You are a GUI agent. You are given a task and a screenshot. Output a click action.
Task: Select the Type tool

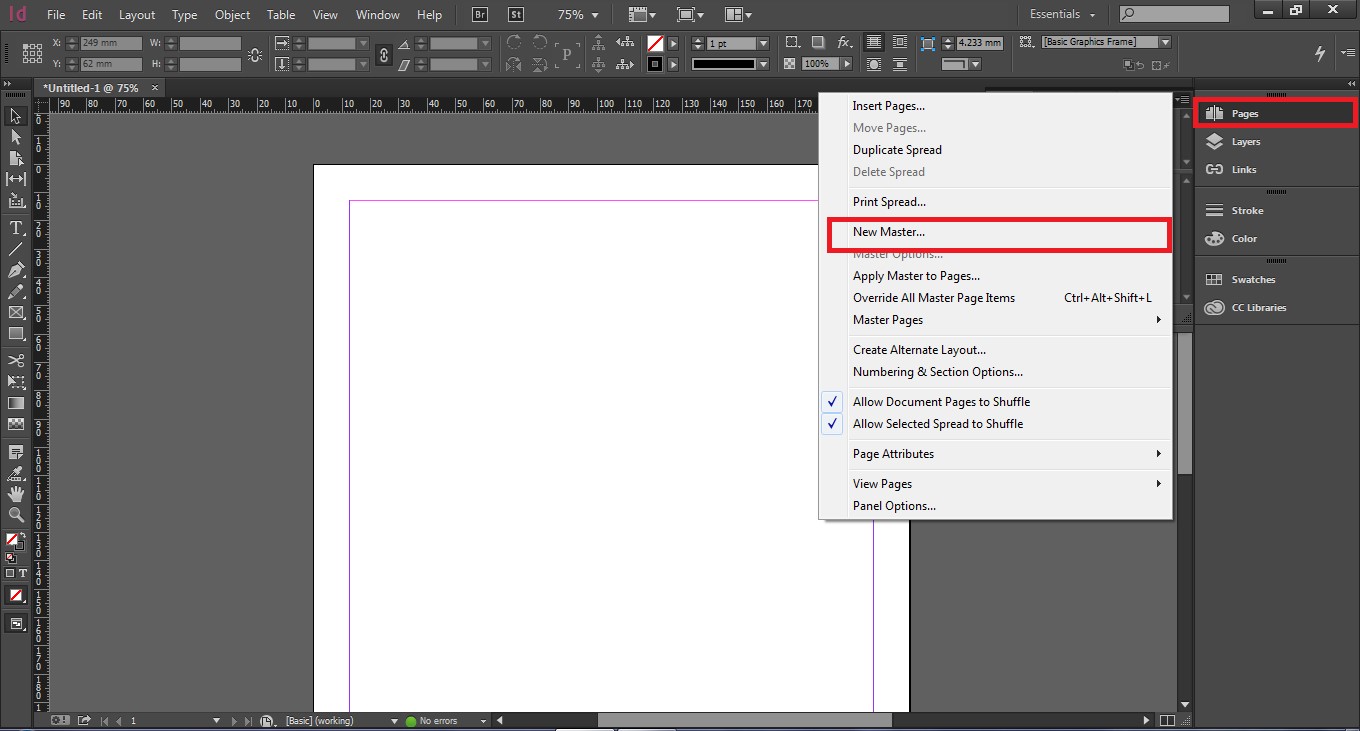pos(16,228)
